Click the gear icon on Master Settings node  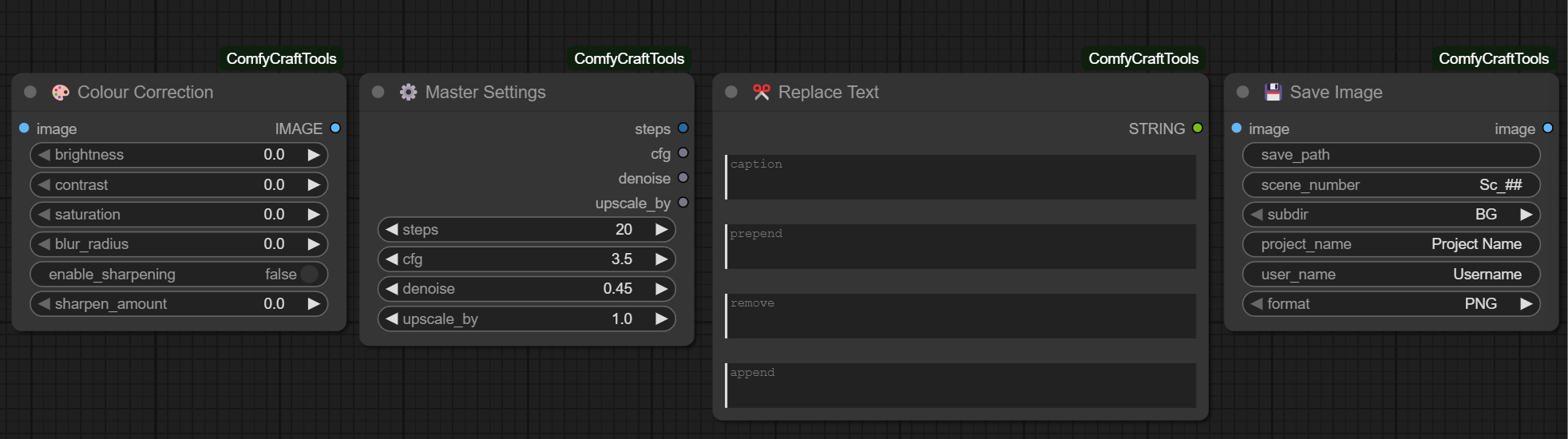pos(408,93)
